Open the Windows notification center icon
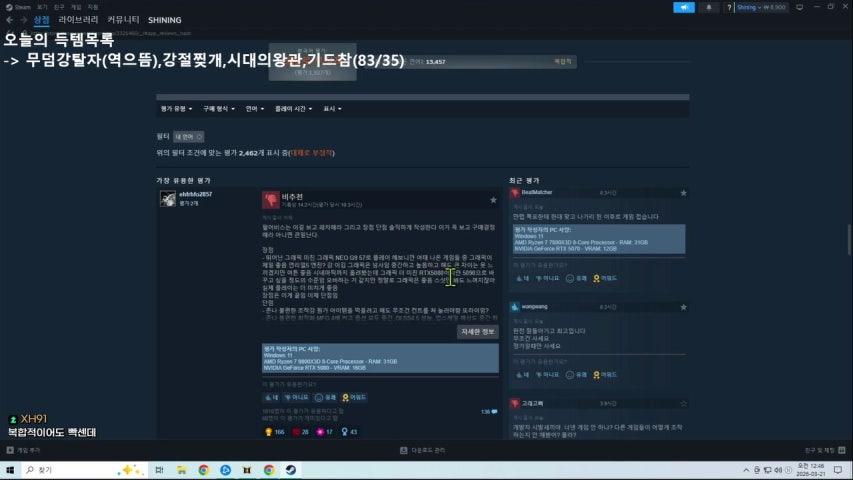 [838, 470]
